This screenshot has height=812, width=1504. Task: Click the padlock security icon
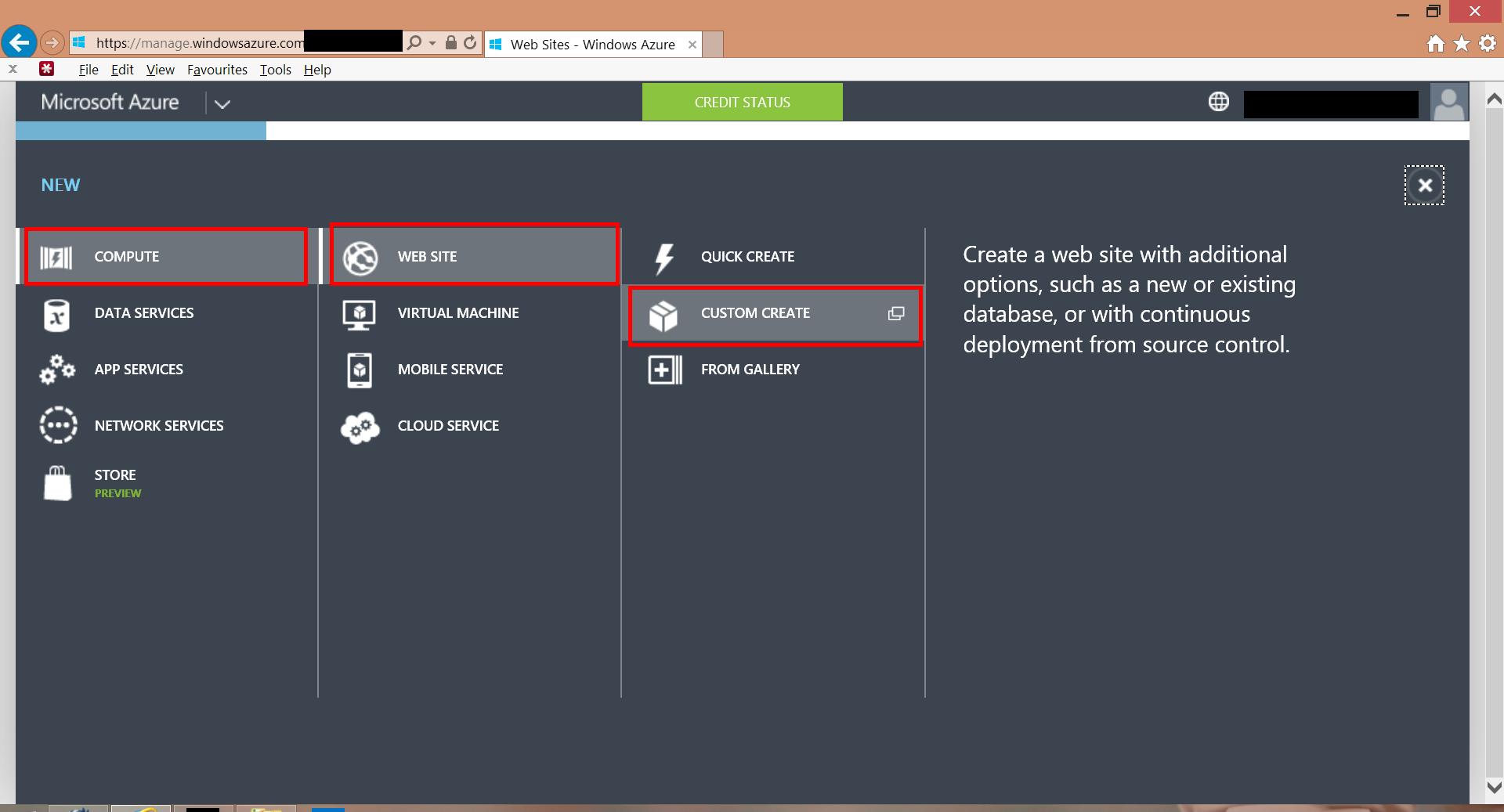click(x=451, y=43)
